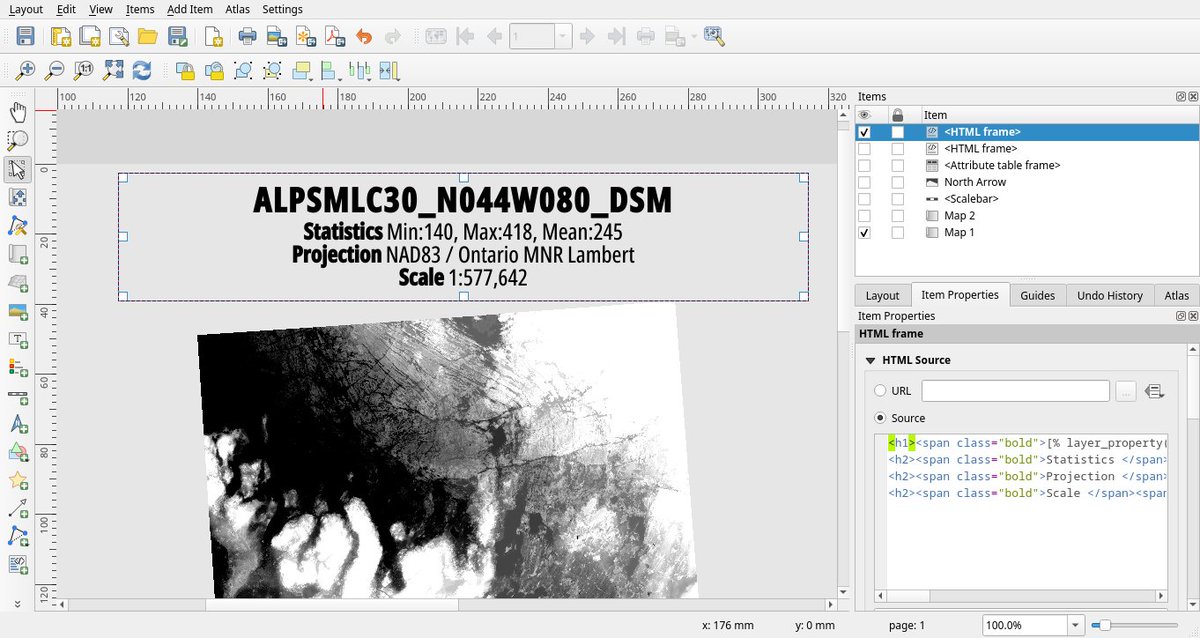The image size is (1200, 638).
Task: Refresh the layout view
Action: point(142,70)
